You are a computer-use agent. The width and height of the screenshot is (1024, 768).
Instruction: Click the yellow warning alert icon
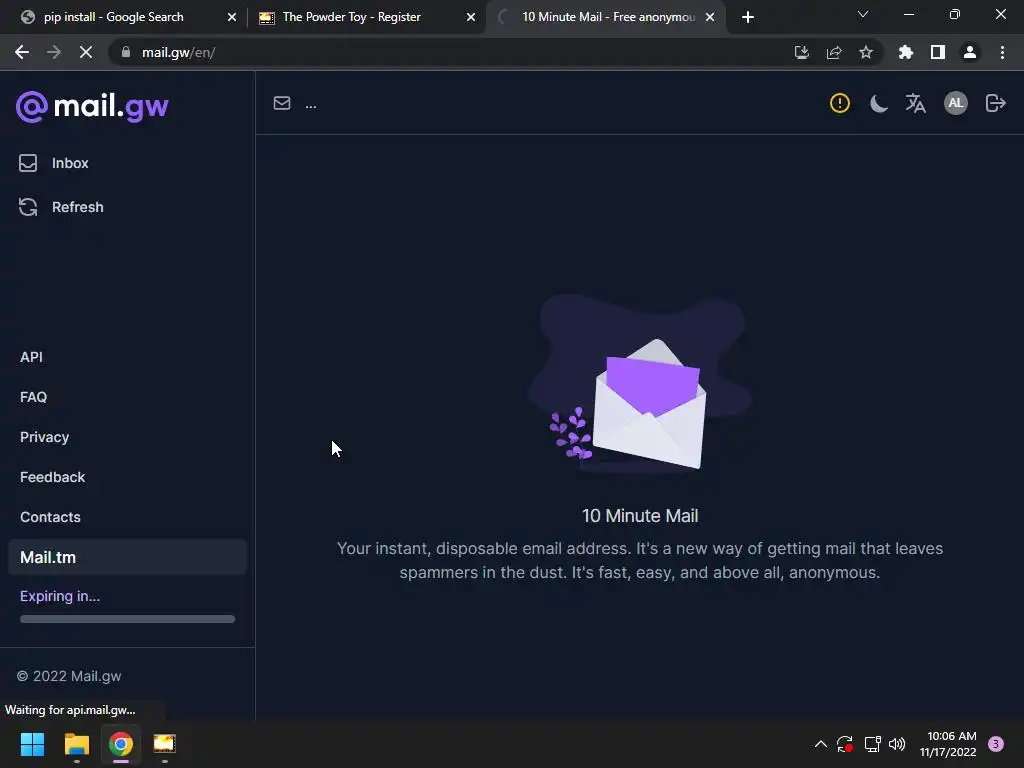[840, 103]
